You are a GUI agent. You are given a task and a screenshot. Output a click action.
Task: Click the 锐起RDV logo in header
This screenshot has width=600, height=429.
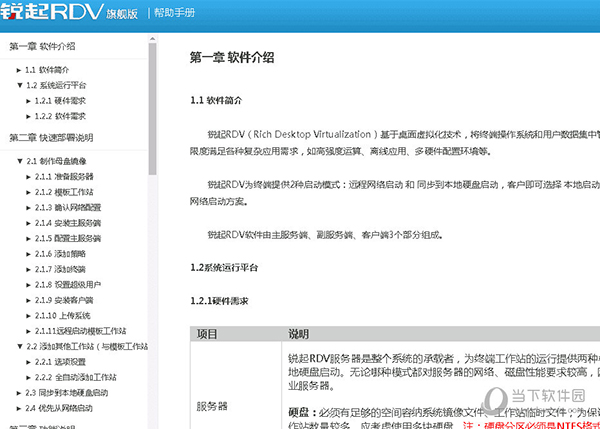click(x=70, y=14)
